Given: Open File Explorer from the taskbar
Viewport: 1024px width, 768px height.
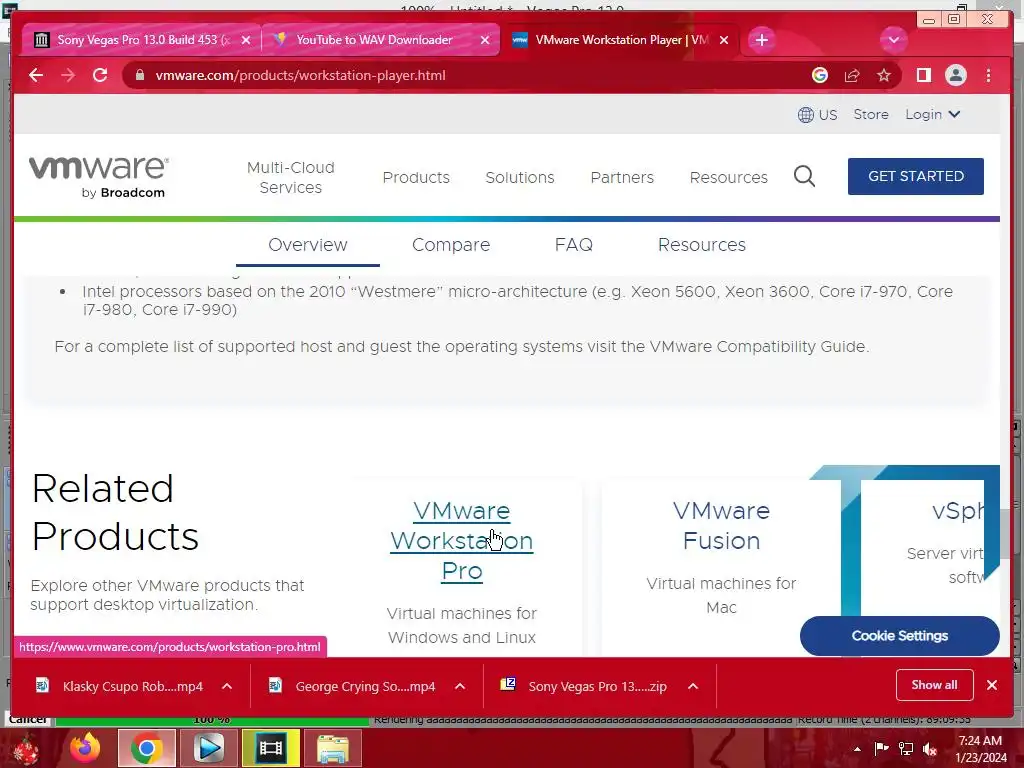Looking at the screenshot, I should [332, 748].
